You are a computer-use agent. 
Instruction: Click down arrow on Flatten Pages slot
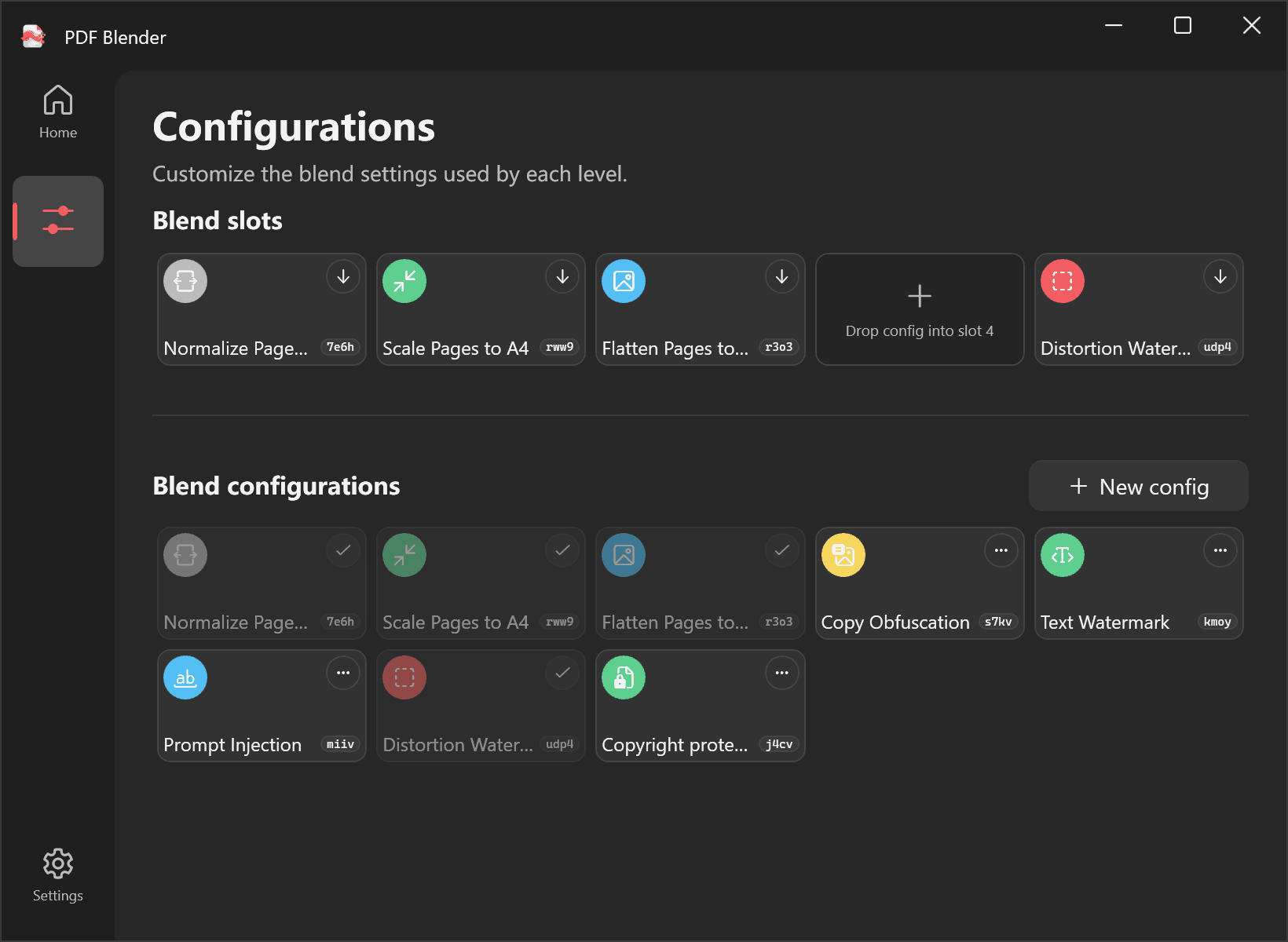coord(782,276)
